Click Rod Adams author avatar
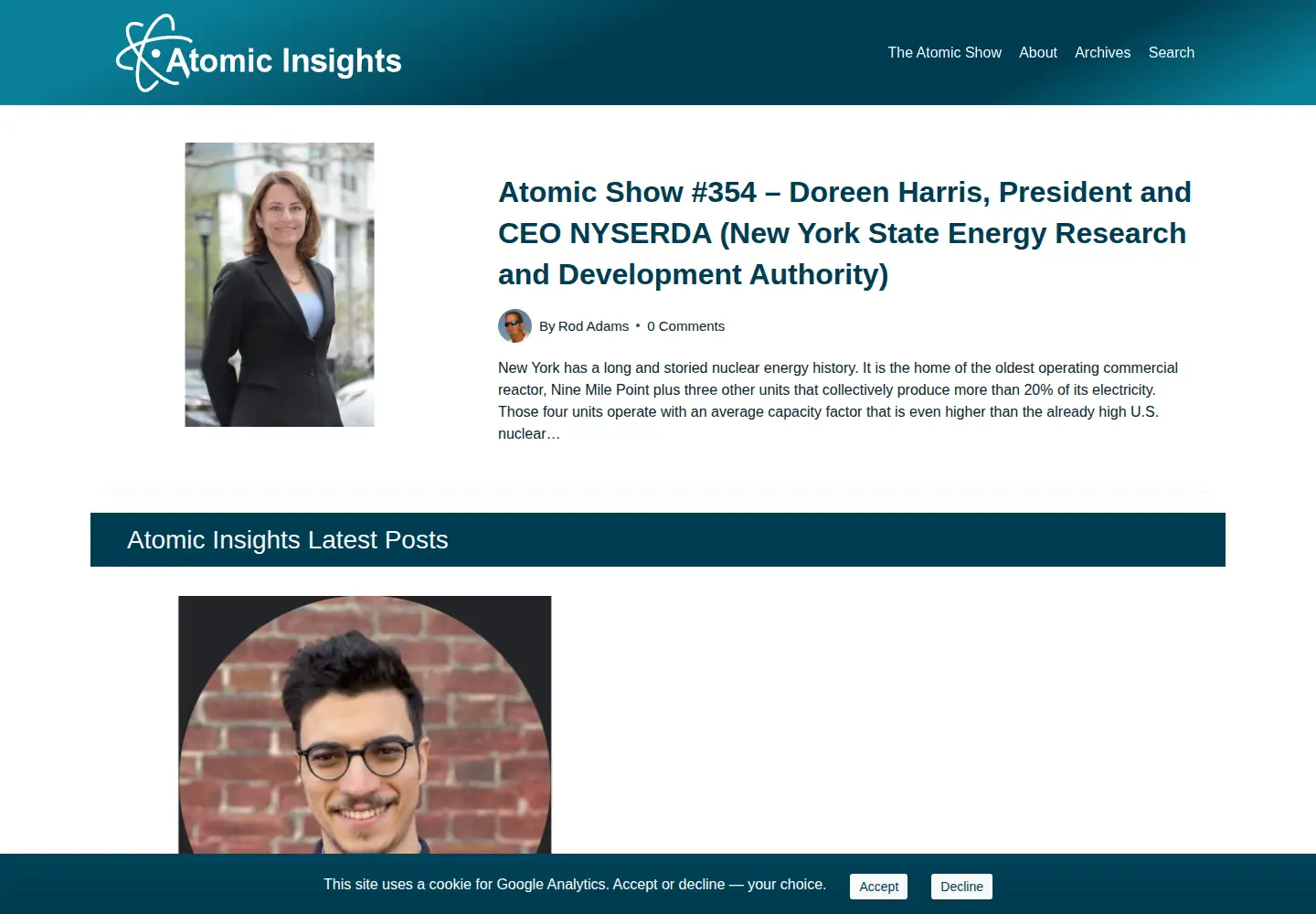Image resolution: width=1316 pixels, height=914 pixels. 515,325
